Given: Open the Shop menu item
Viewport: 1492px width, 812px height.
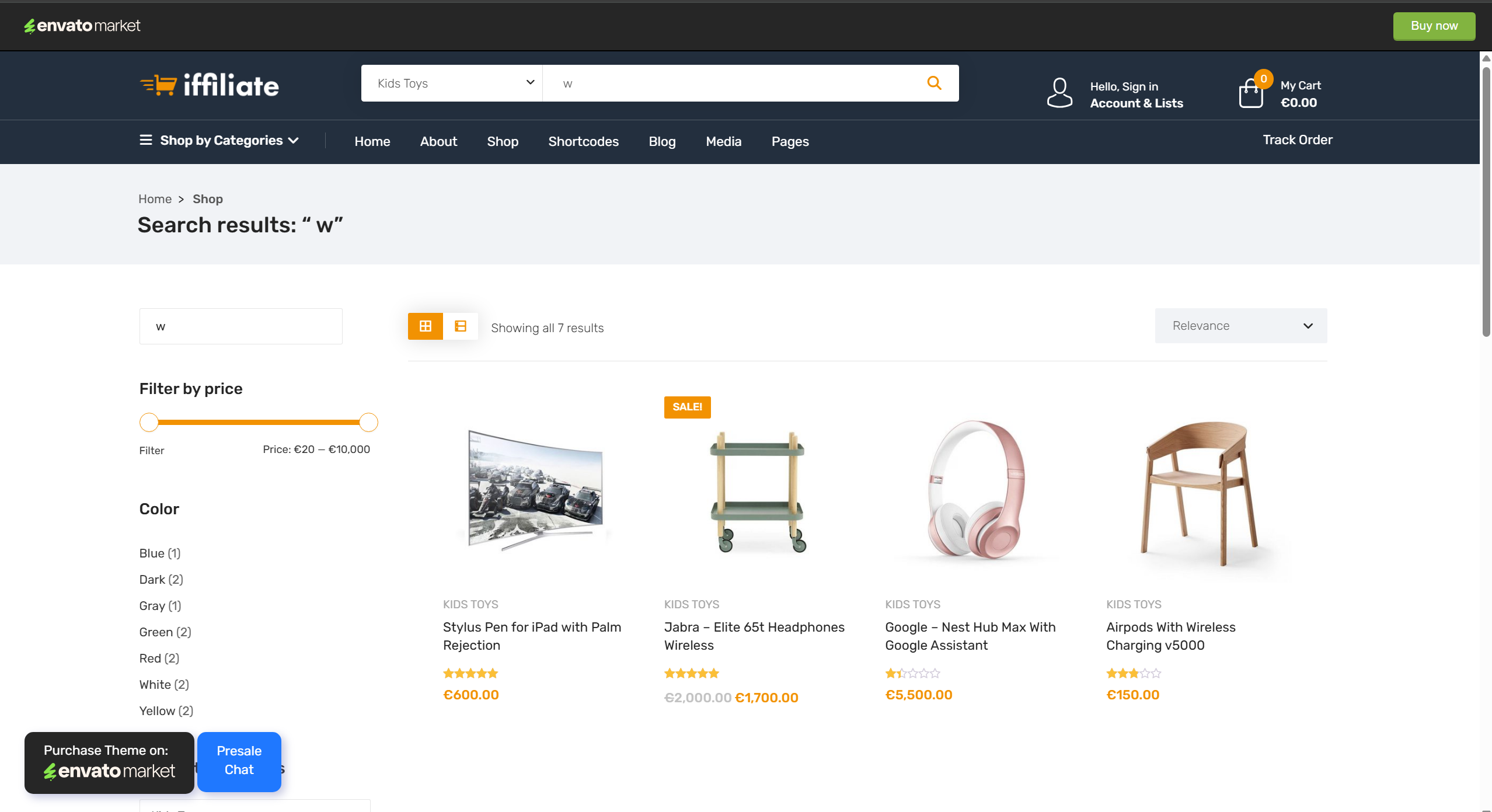Looking at the screenshot, I should click(503, 141).
